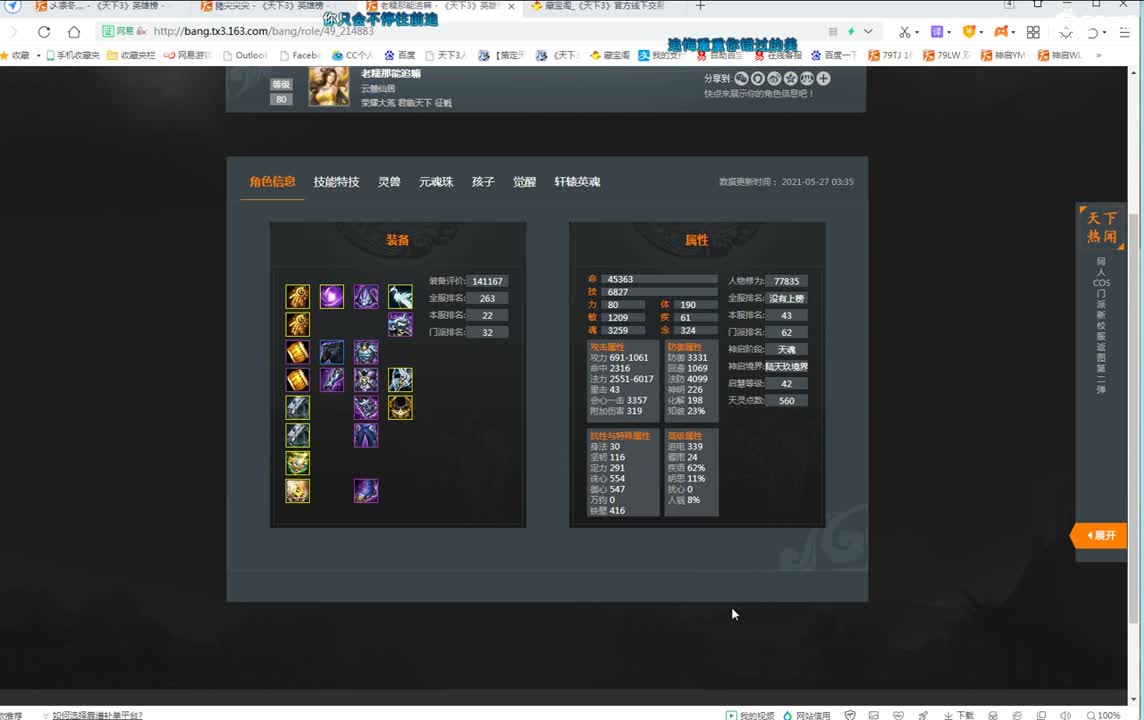Viewport: 1144px width, 720px height.
Task: Open the blue trousers equipment icon
Action: click(366, 435)
